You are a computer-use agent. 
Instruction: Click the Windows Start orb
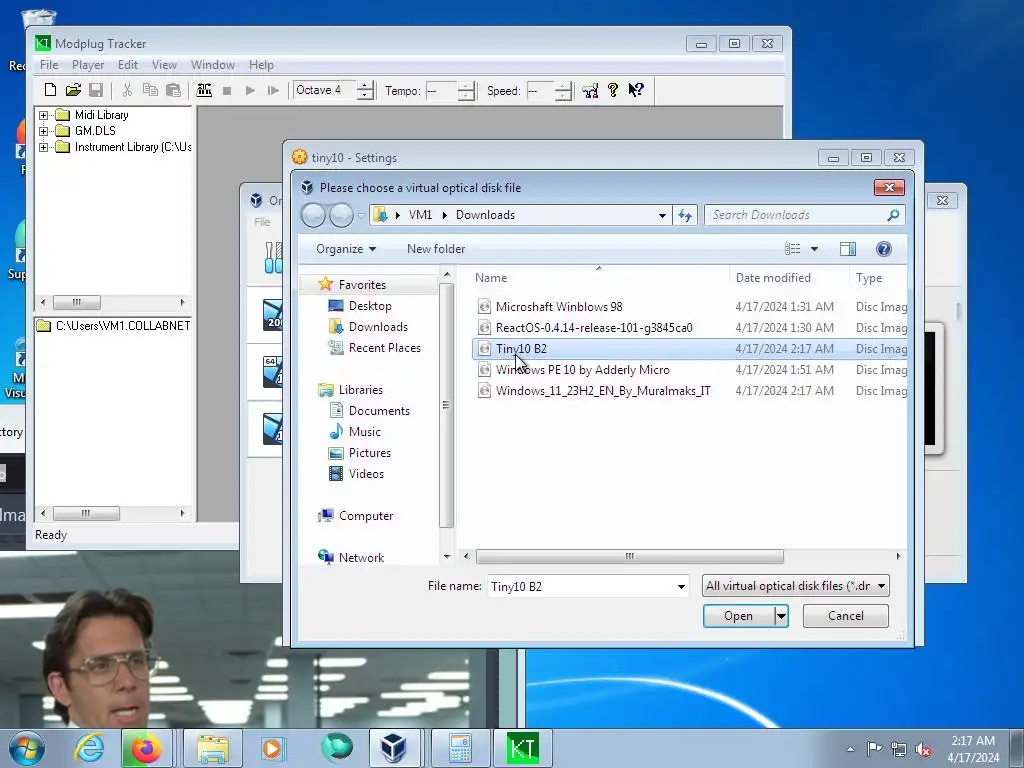27,748
